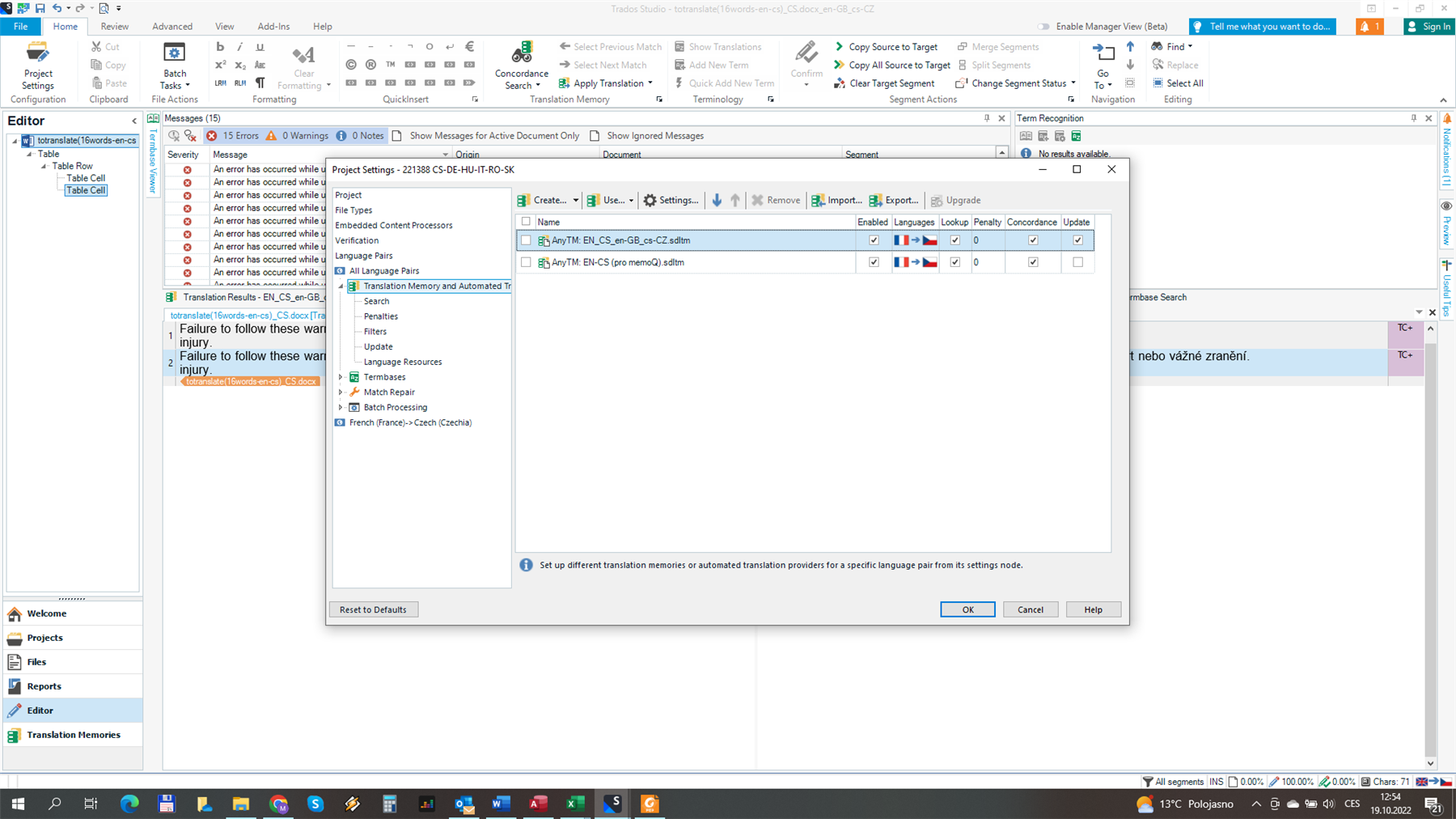Image resolution: width=1456 pixels, height=819 pixels.
Task: Check Show Messages for Active Document Only
Action: tap(396, 136)
